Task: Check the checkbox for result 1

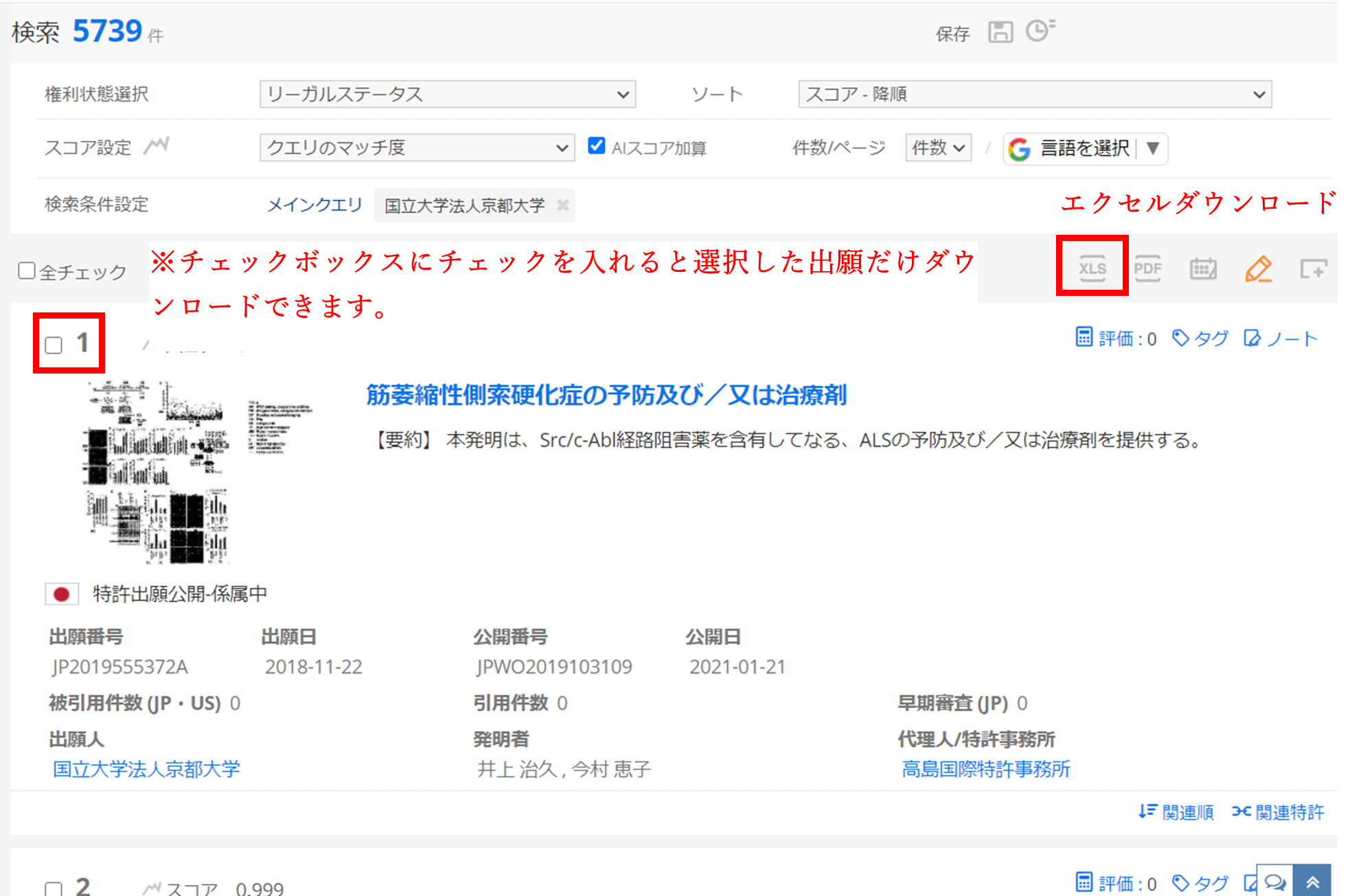Action: coord(54,345)
